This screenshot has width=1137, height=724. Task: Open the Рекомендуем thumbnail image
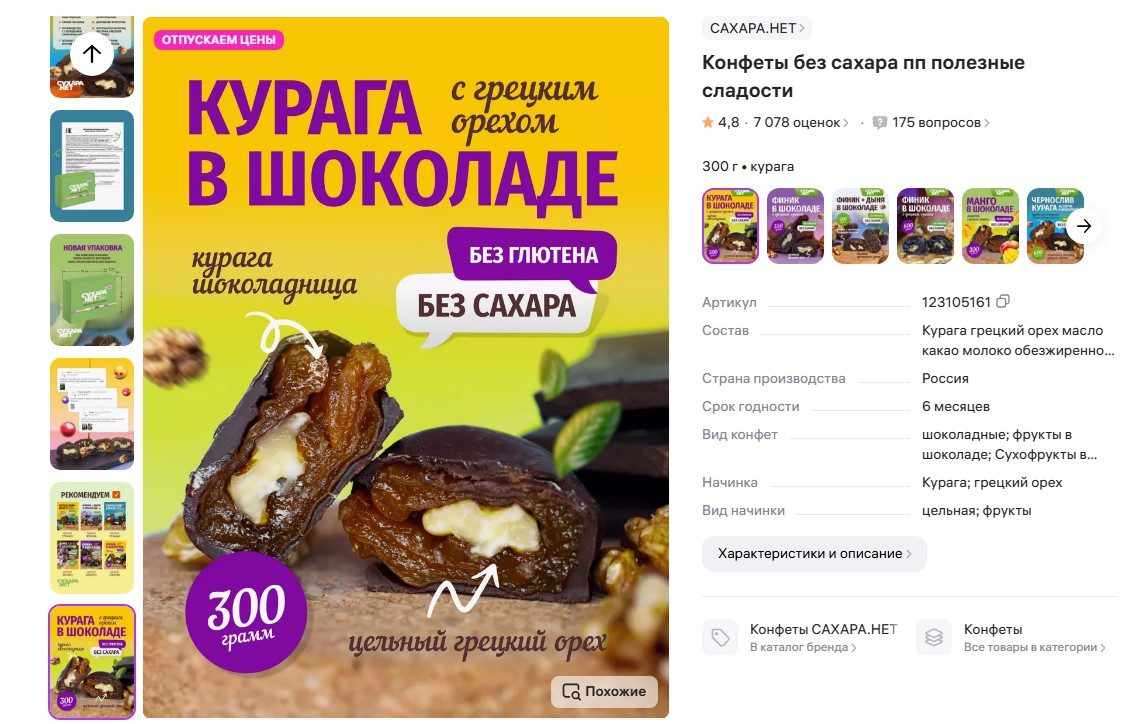pyautogui.click(x=92, y=538)
